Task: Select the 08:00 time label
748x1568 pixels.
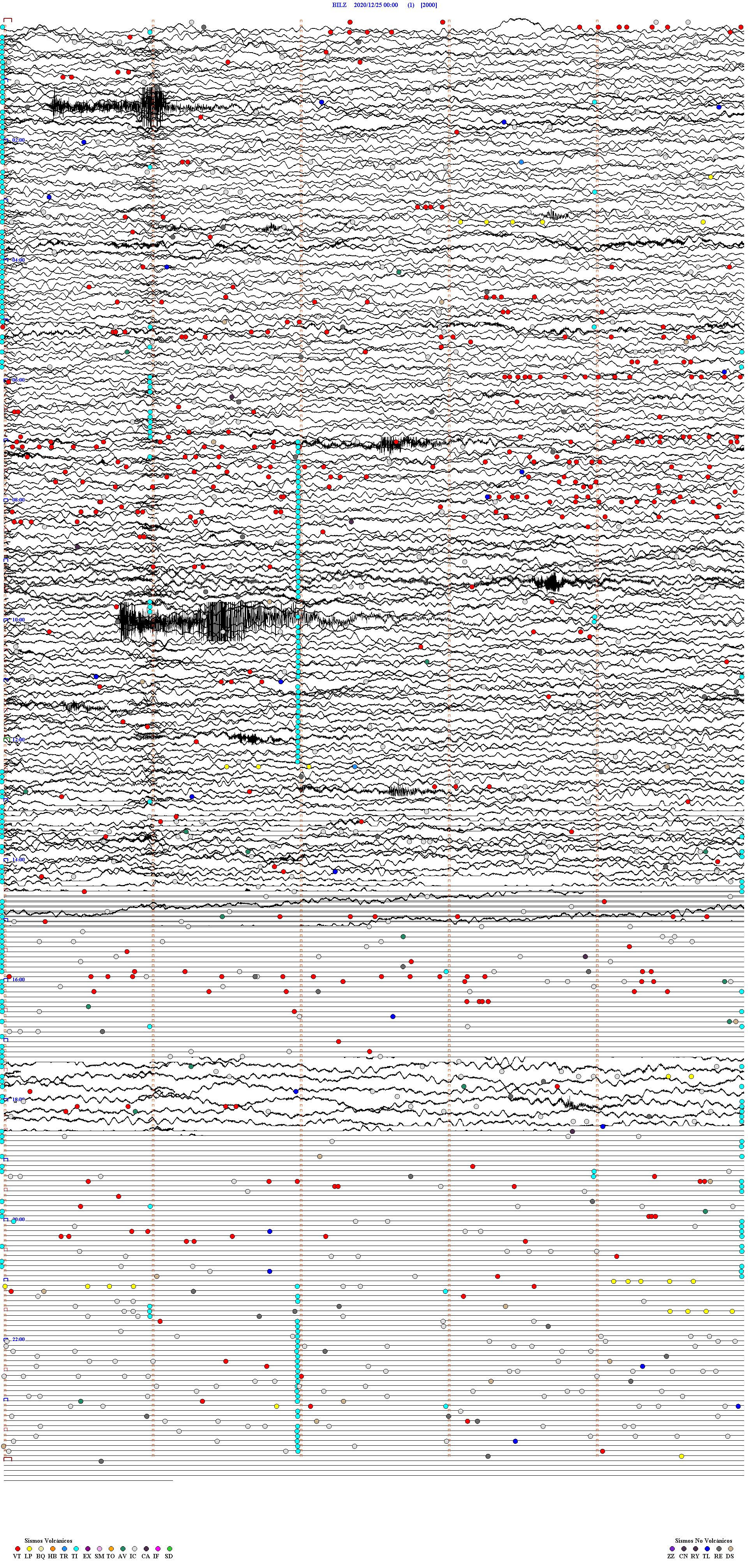Action: coord(19,500)
